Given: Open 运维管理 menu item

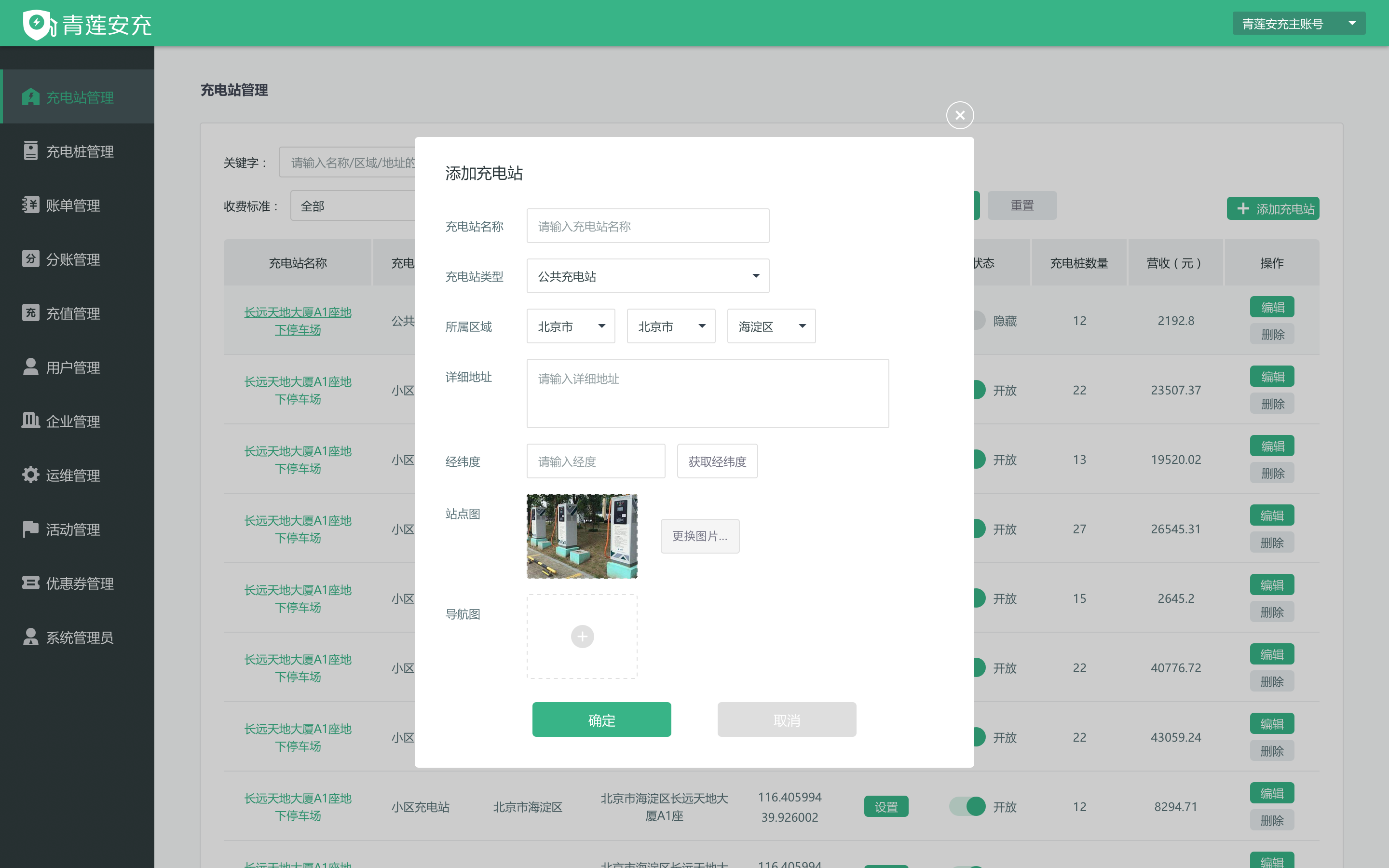Looking at the screenshot, I should [77, 475].
